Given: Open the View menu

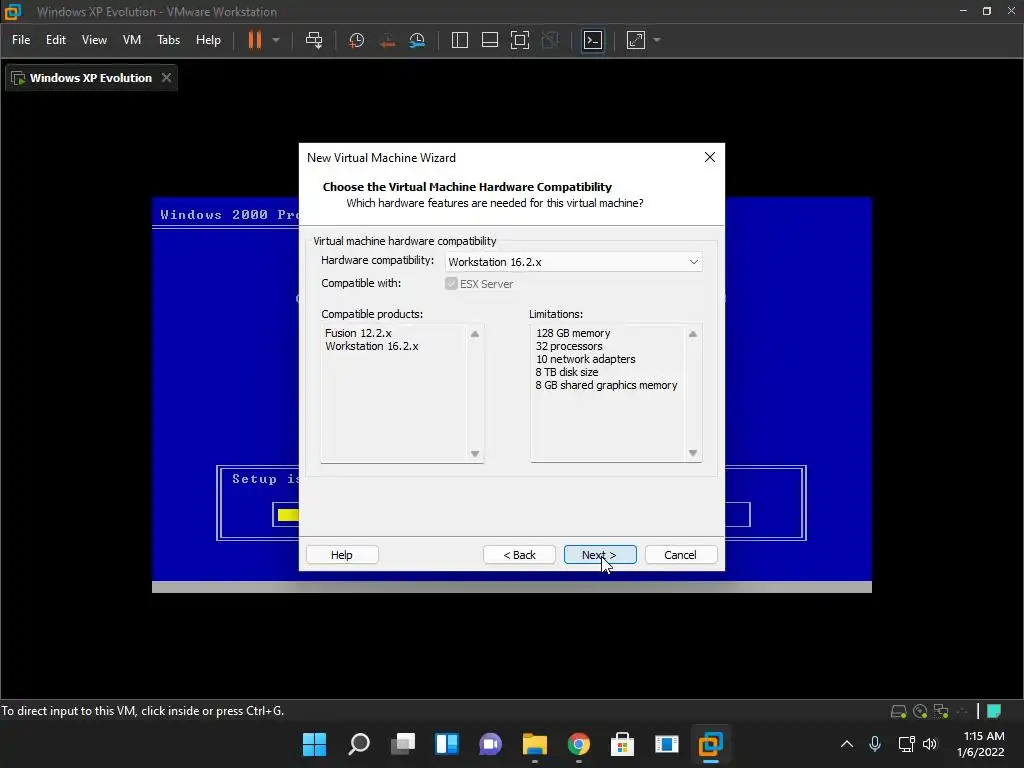Looking at the screenshot, I should click(94, 40).
